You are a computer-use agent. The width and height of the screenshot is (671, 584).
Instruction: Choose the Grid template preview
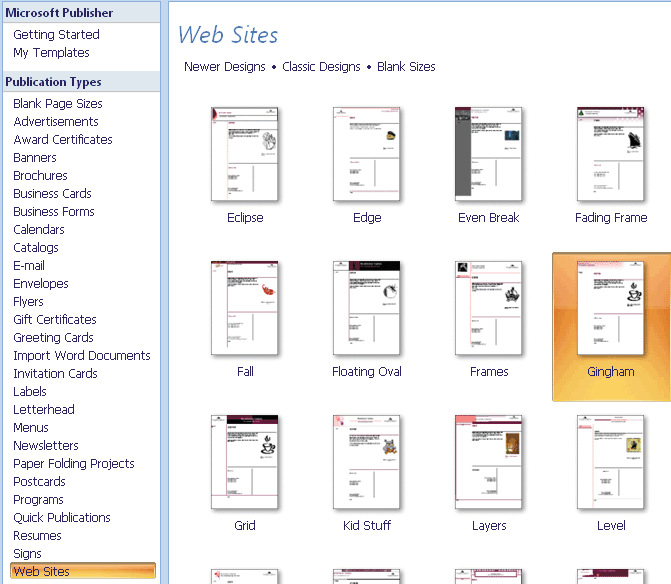tap(245, 462)
